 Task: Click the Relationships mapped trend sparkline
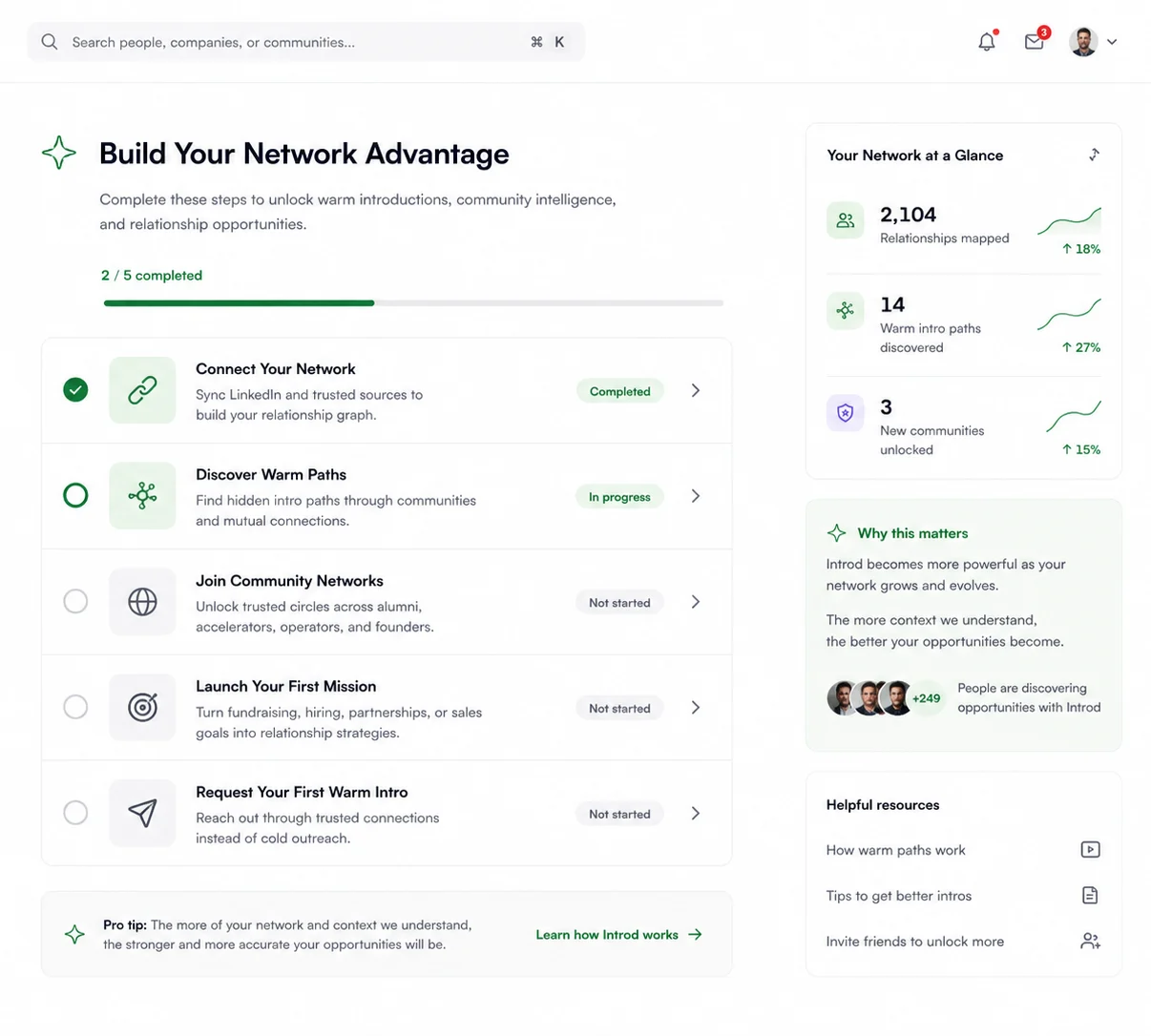pyautogui.click(x=1069, y=221)
